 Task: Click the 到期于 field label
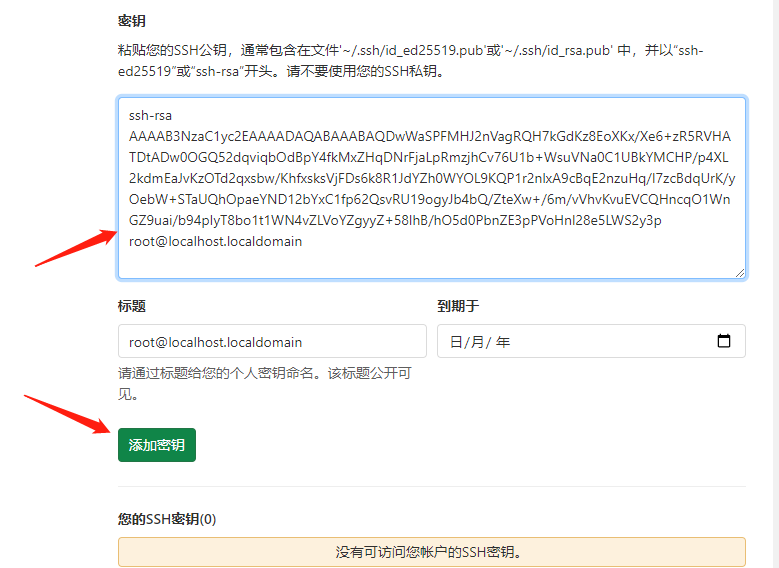point(458,306)
